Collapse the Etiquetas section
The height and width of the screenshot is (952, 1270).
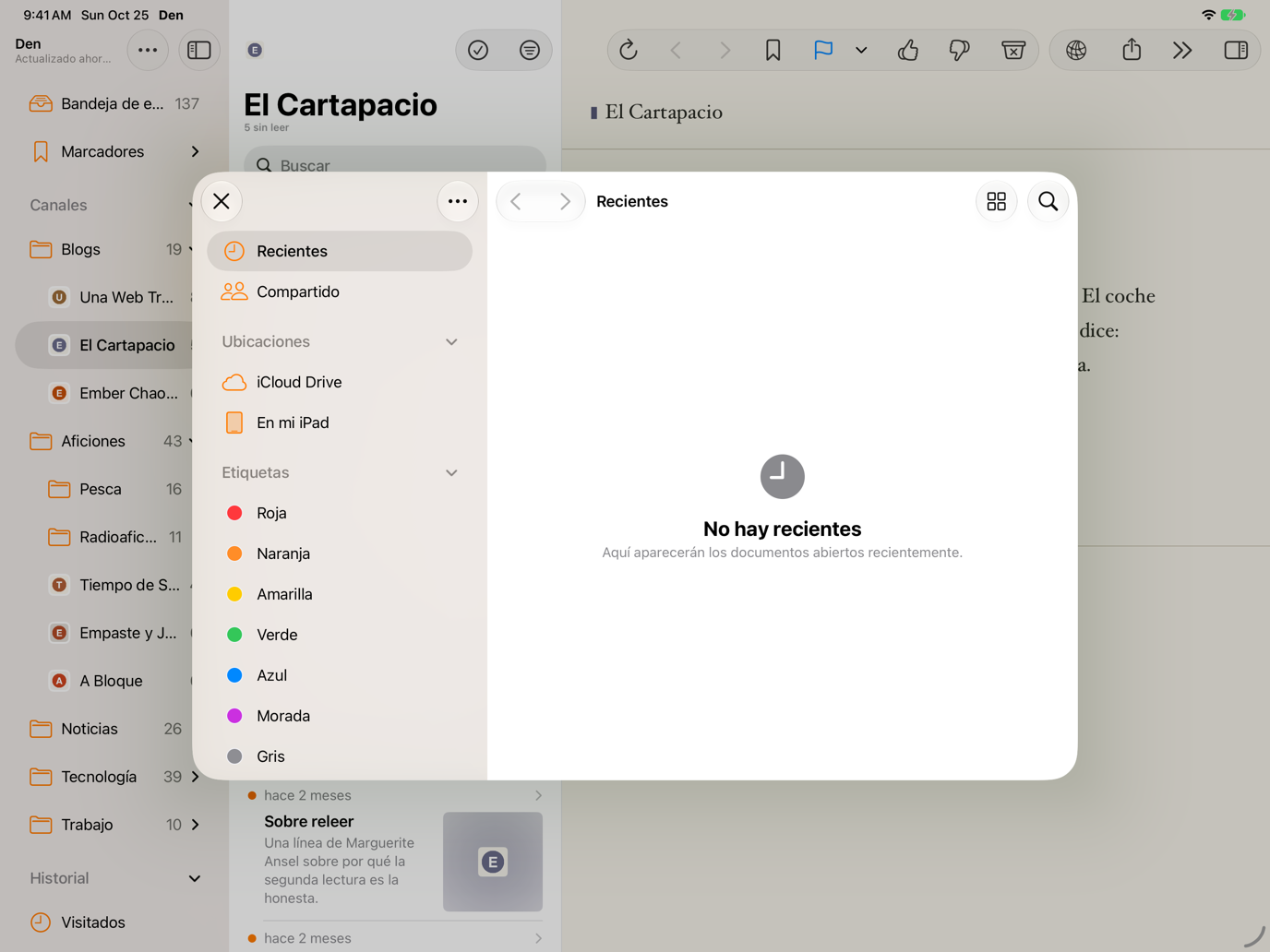(x=451, y=472)
